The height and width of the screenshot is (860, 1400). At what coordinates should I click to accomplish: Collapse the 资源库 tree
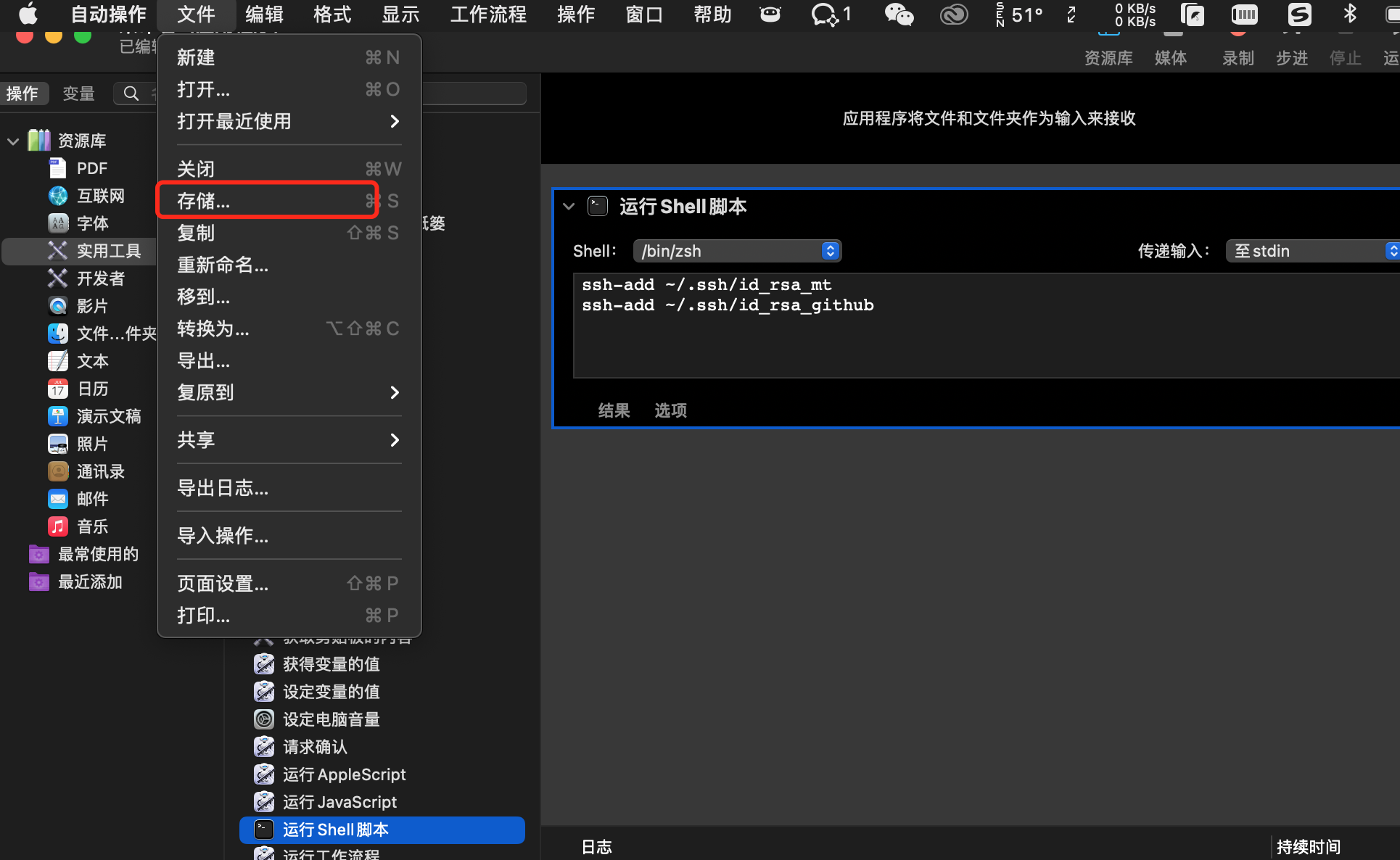(x=13, y=141)
